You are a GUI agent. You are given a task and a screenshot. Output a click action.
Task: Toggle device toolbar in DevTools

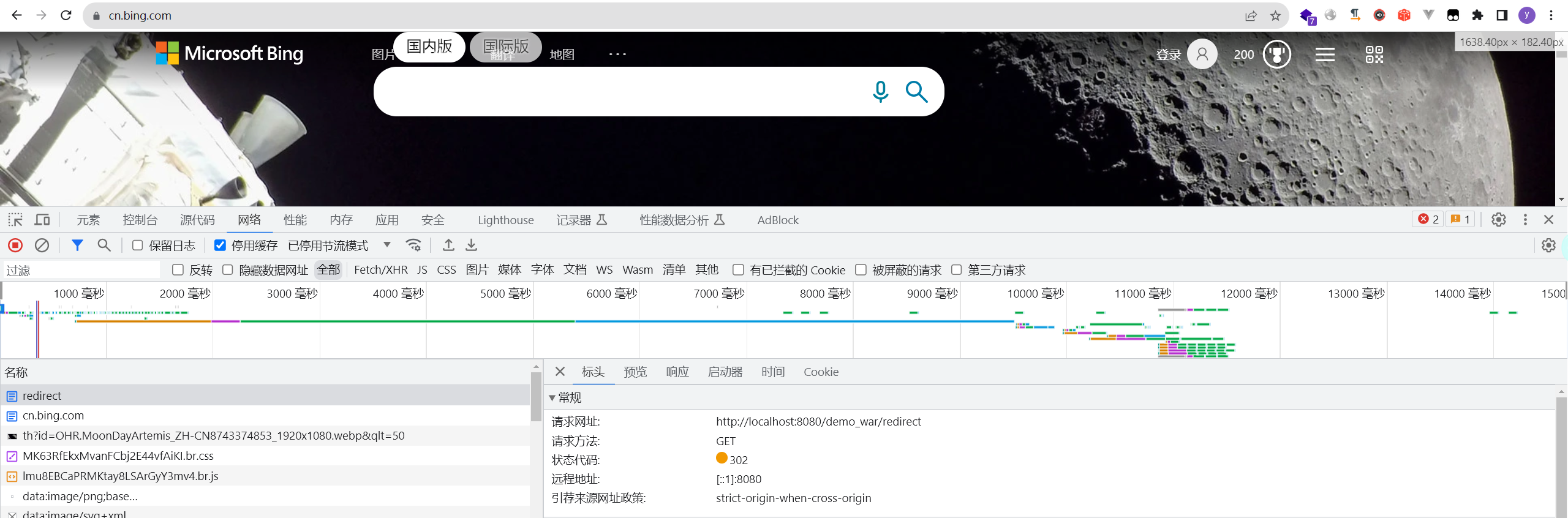point(42,220)
